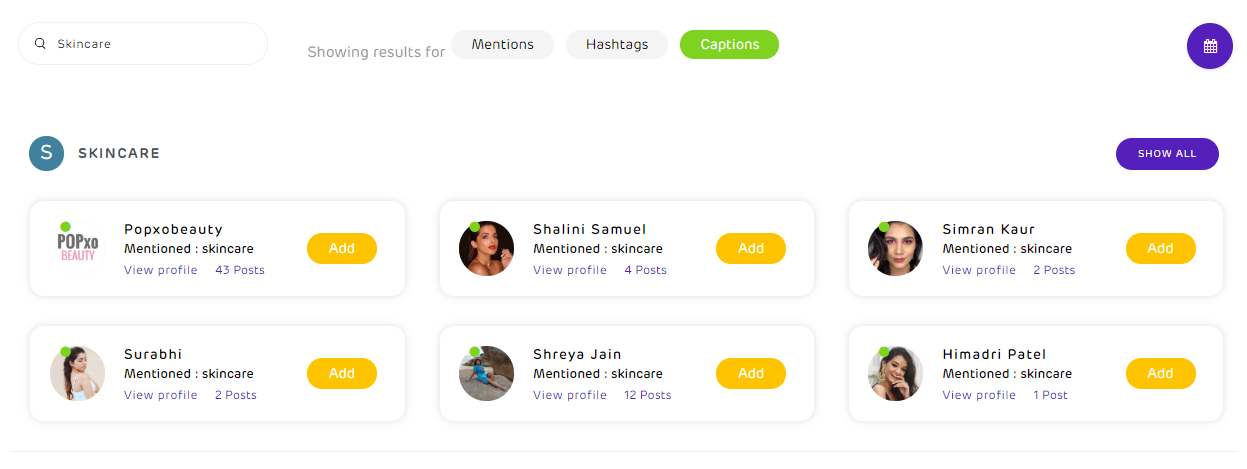Open Popxobeauty's 43 Posts link

click(x=239, y=270)
